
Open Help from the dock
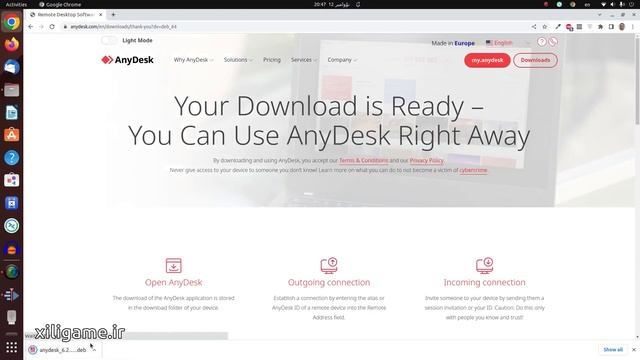[x=11, y=158]
